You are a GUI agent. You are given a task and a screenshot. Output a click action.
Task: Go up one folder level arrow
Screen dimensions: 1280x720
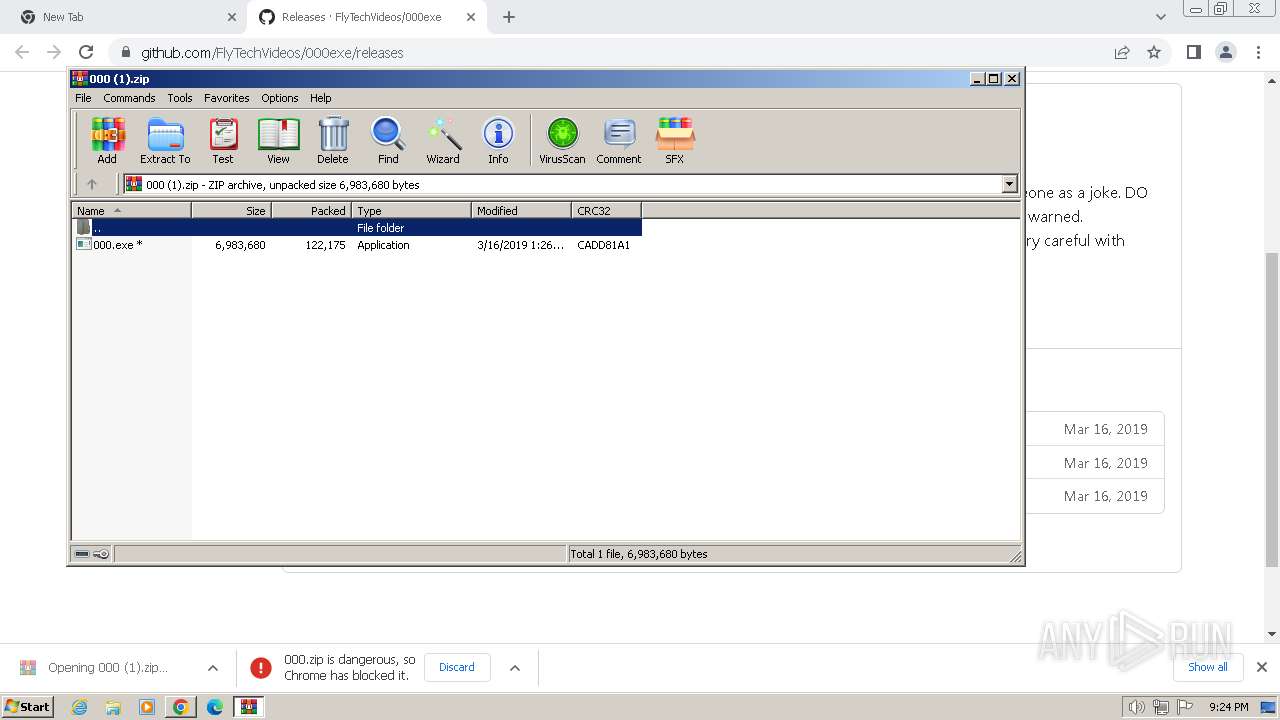click(x=92, y=184)
